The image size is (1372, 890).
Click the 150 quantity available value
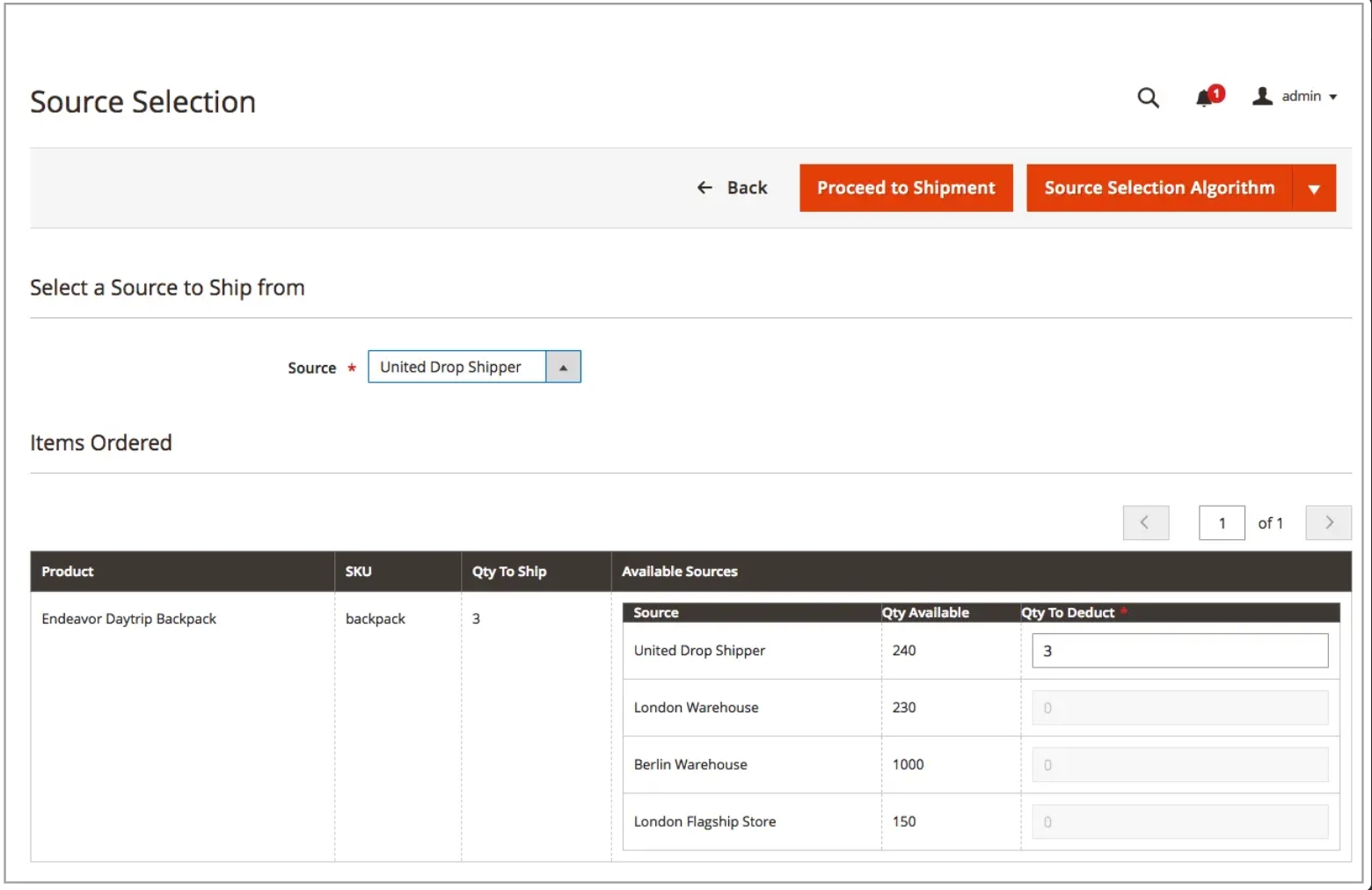click(904, 821)
